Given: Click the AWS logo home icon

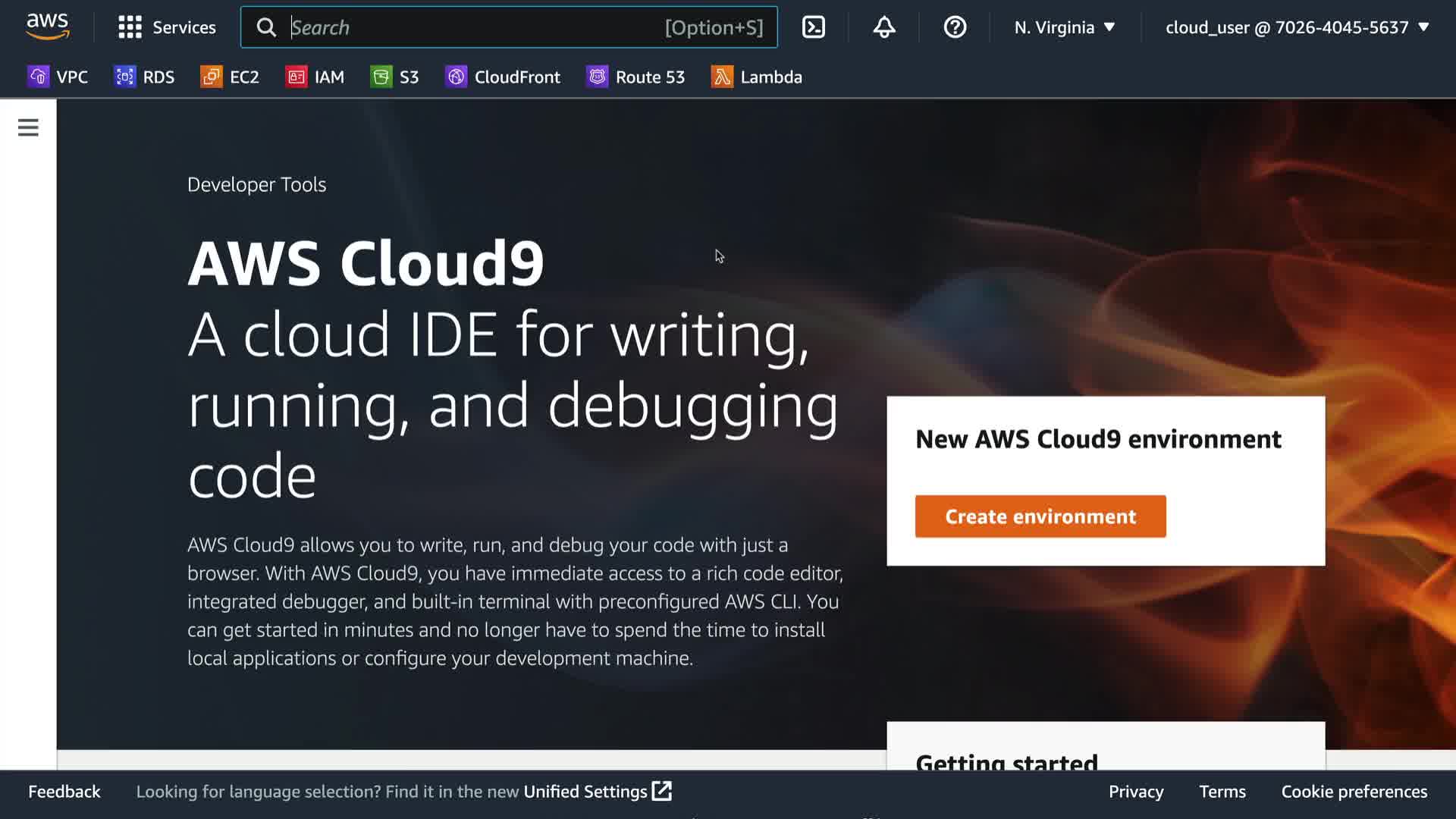Looking at the screenshot, I should coord(47,26).
